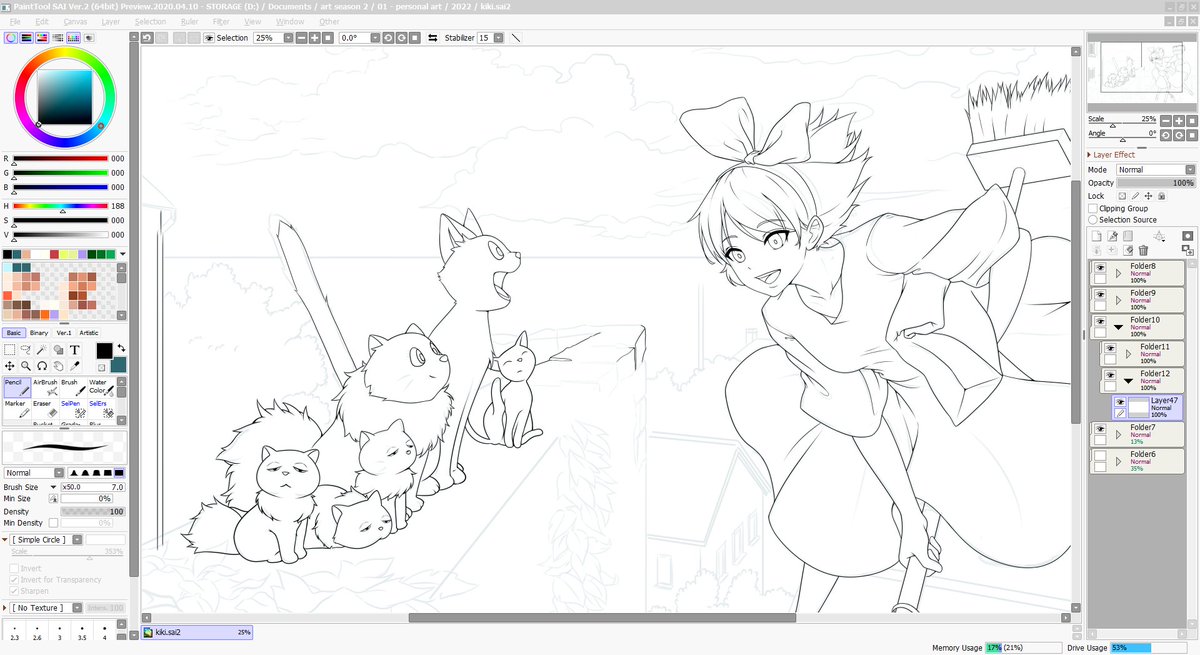Click the black foreground color swatch

click(x=104, y=351)
